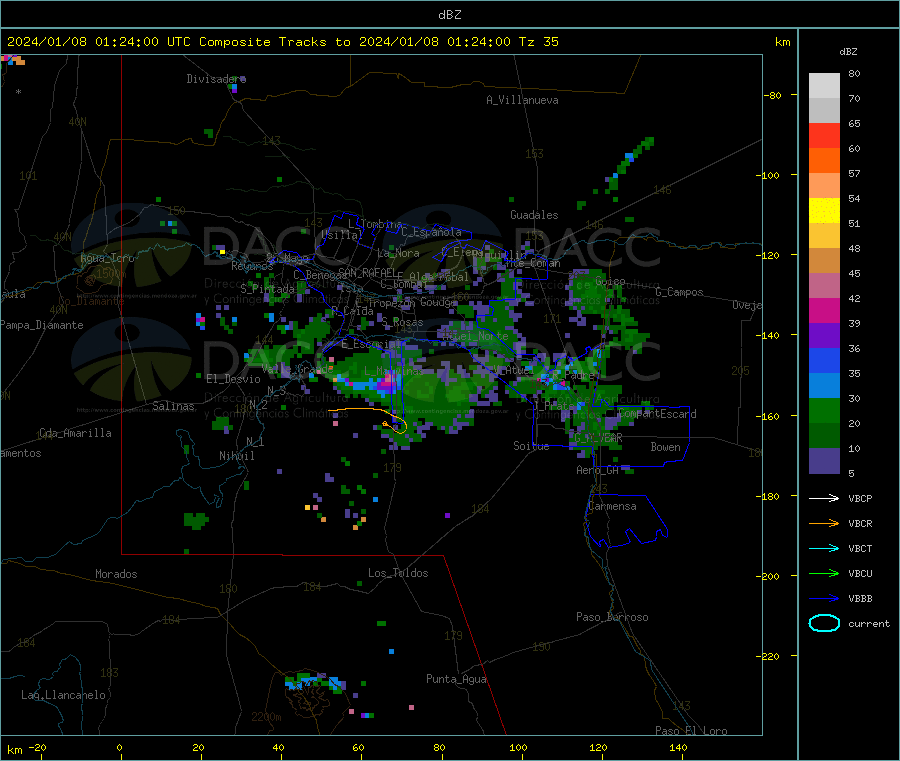Click the green echo blob south of Salinas
The height and width of the screenshot is (761, 900).
pos(196,520)
